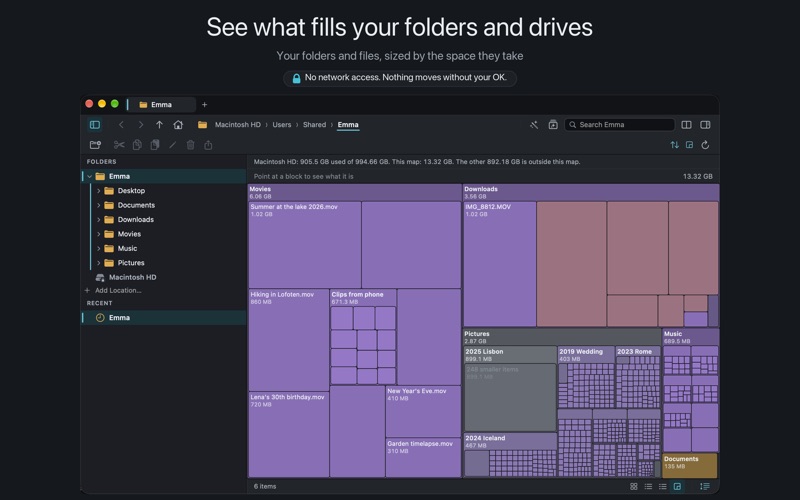The height and width of the screenshot is (500, 800).
Task: Click the Music treemap header
Action: (691, 337)
